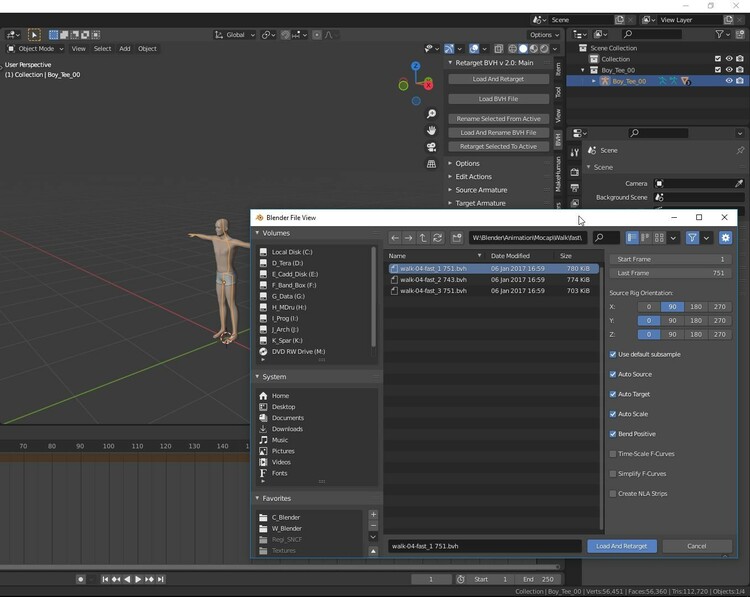The image size is (750, 597).
Task: Open the Object Mode dropdown
Action: [x=35, y=48]
